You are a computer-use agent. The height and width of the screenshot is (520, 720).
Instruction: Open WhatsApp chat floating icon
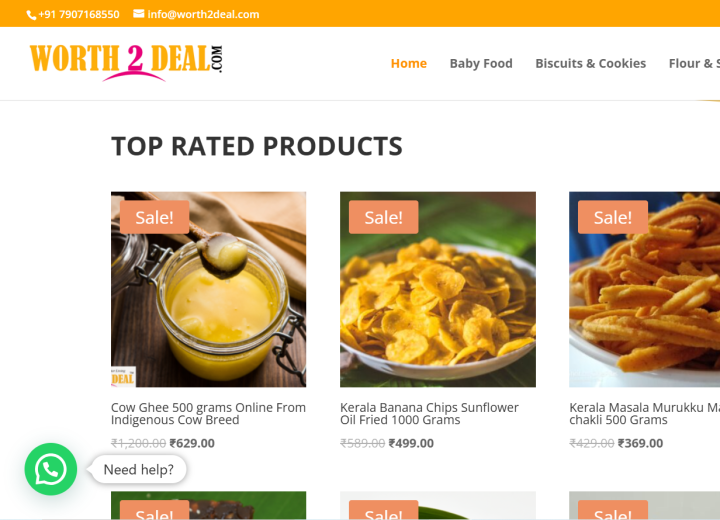click(x=51, y=469)
